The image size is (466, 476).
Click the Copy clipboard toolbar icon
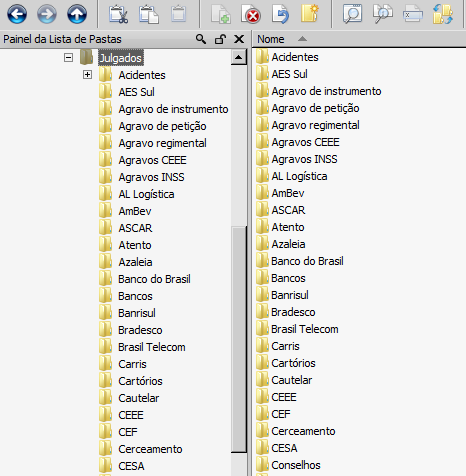click(149, 14)
